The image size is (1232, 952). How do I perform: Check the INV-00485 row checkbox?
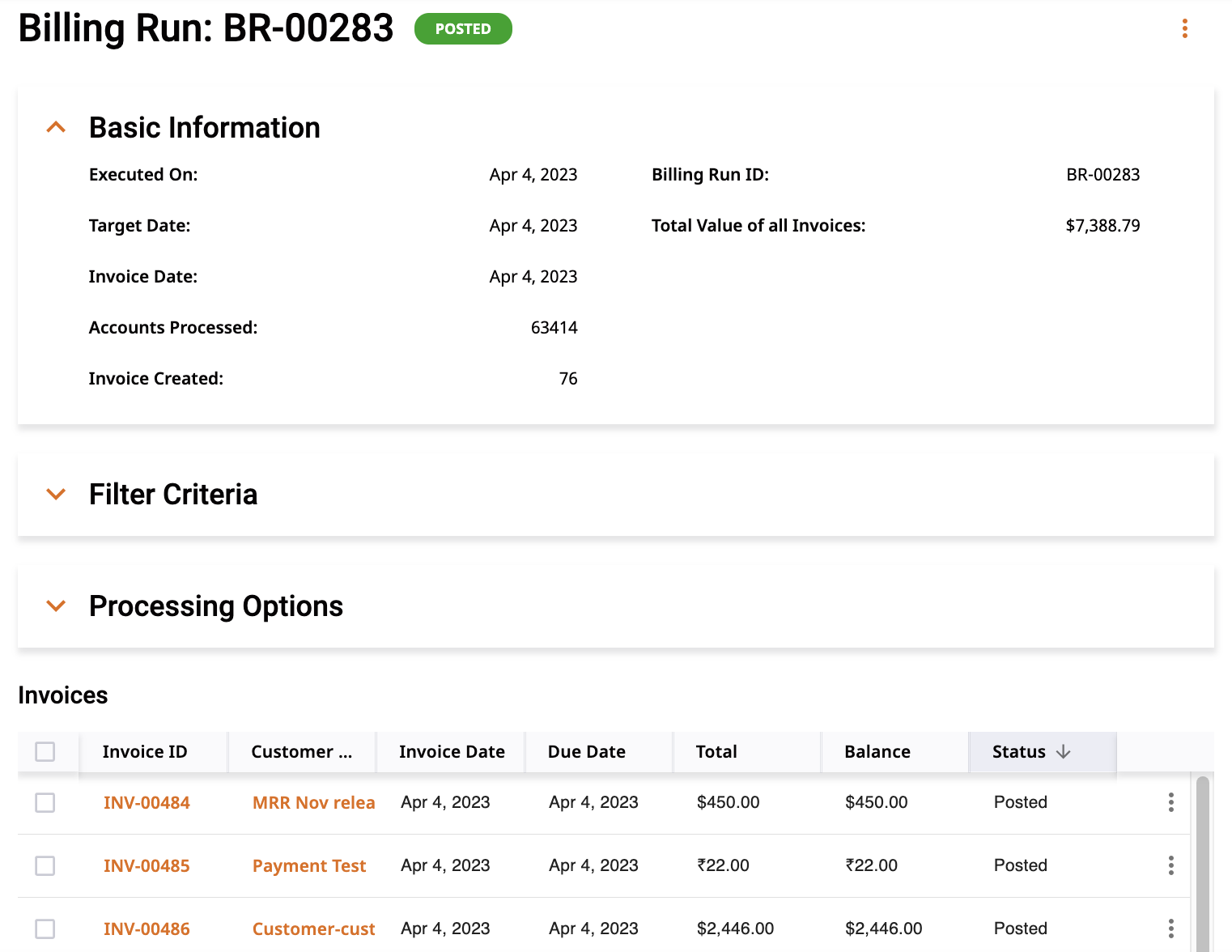click(45, 865)
